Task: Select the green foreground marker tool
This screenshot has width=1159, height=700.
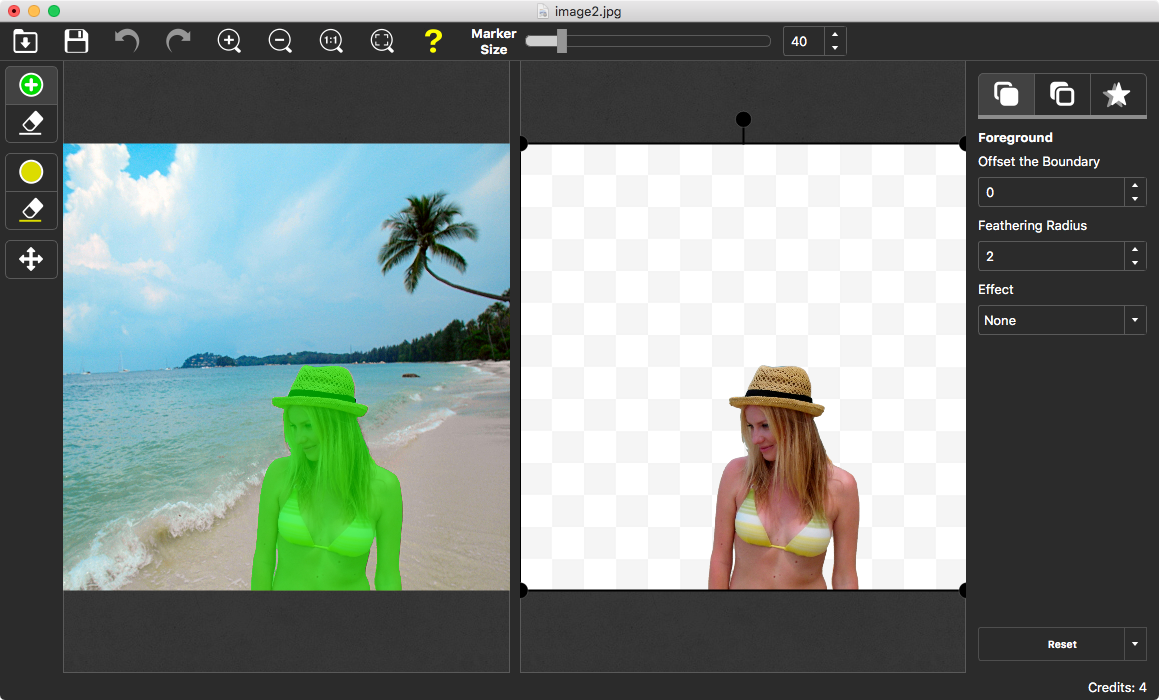Action: (x=31, y=85)
